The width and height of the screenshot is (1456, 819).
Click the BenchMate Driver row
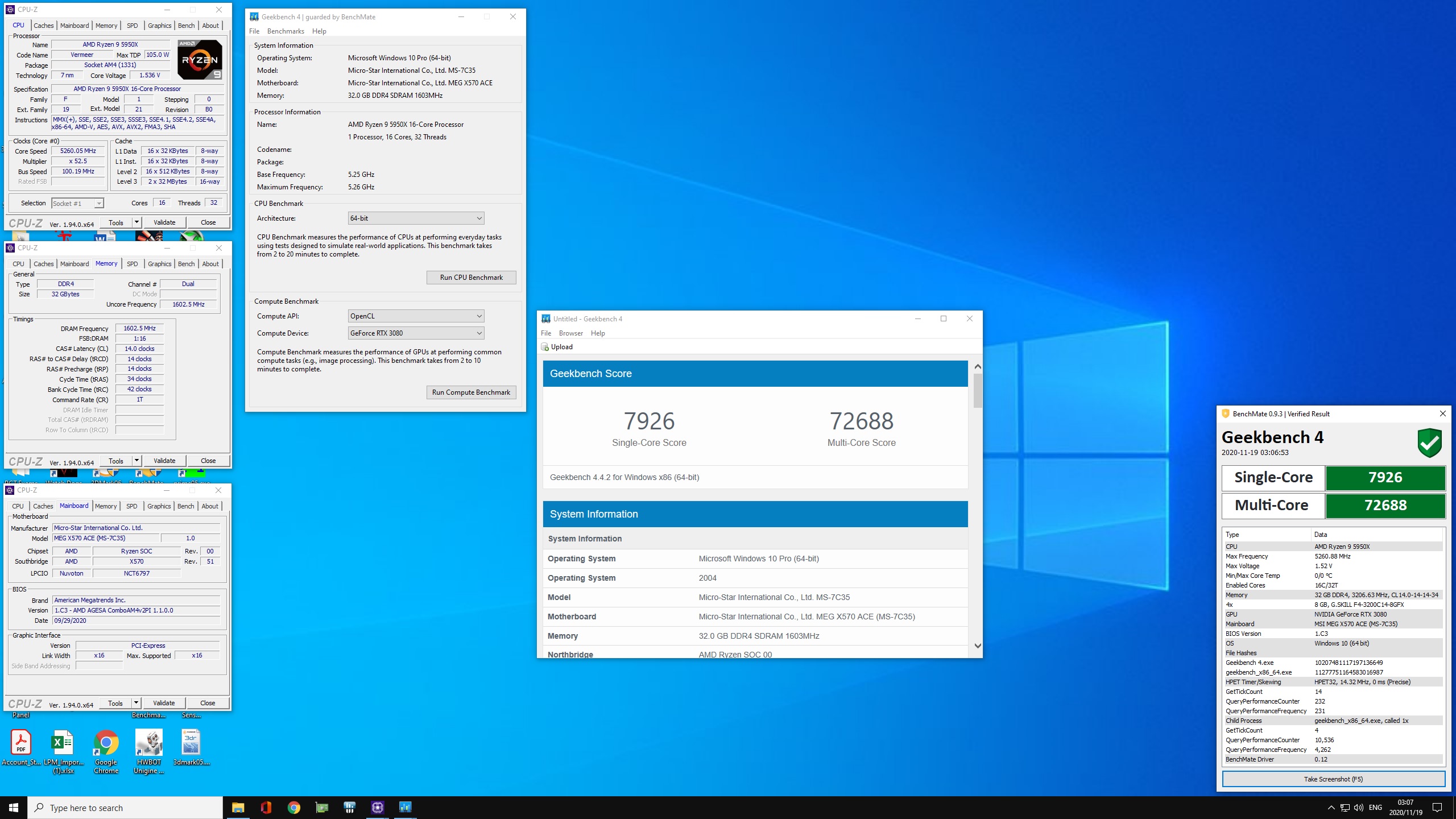point(1333,759)
